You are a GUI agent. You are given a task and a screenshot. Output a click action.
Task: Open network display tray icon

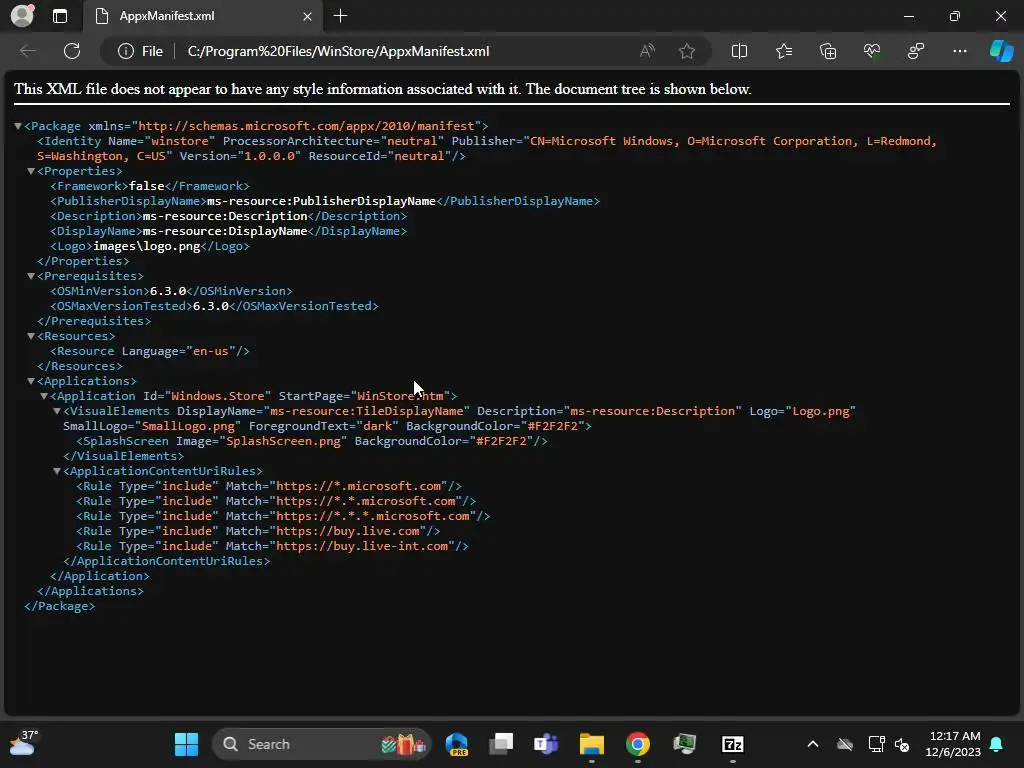pyautogui.click(x=876, y=744)
